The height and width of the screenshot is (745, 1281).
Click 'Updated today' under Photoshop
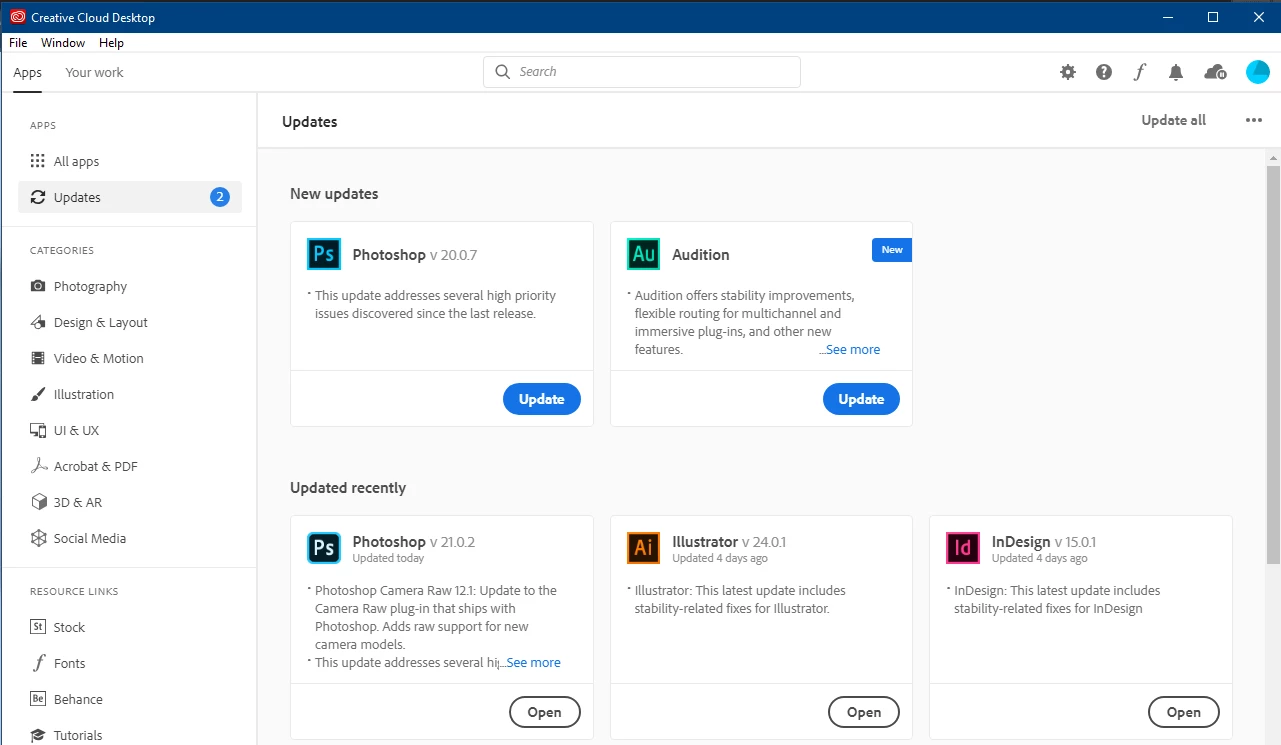[x=388, y=558]
